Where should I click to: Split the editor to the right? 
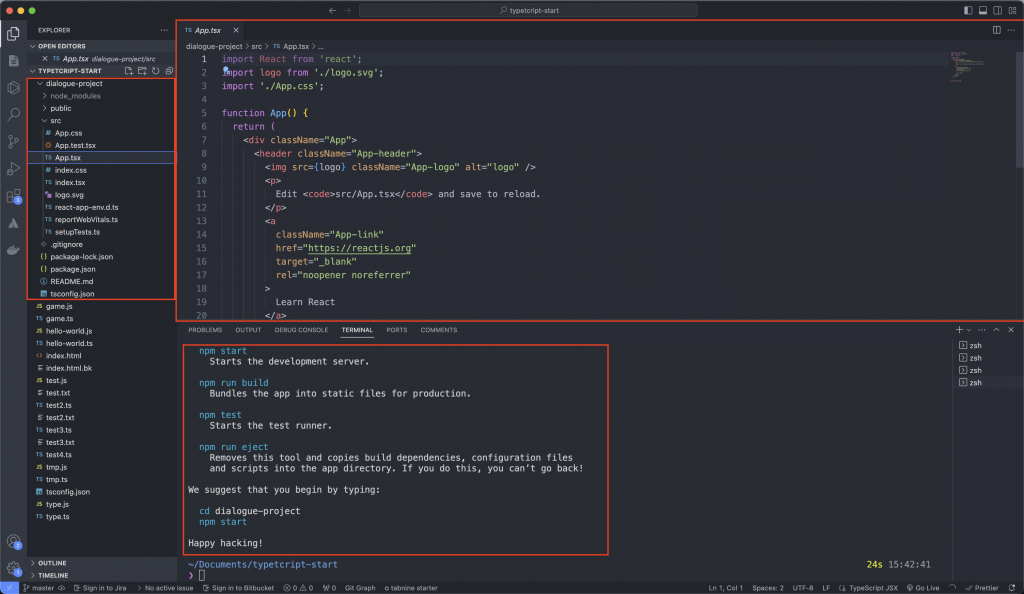pos(997,30)
